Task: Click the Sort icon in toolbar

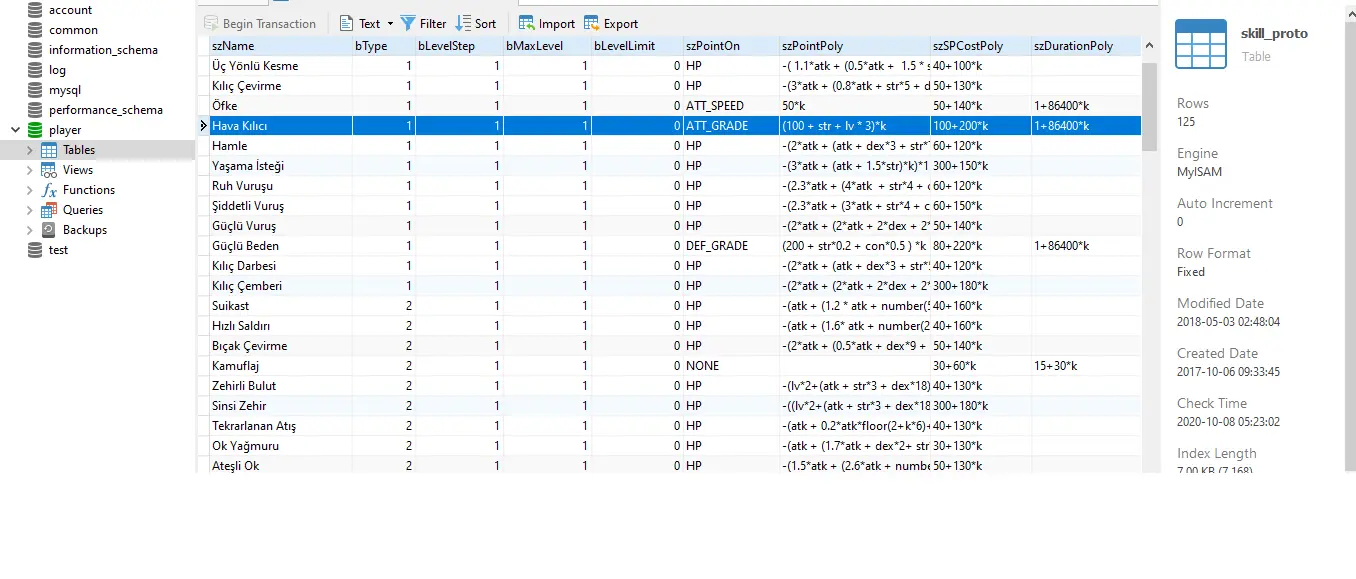Action: (464, 23)
